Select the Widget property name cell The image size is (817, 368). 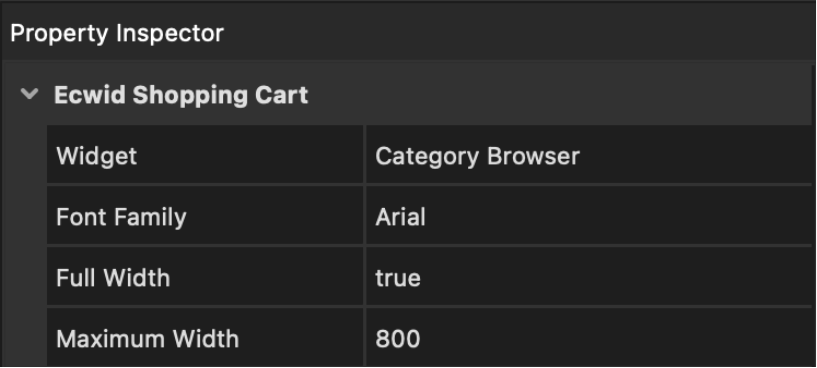click(205, 155)
